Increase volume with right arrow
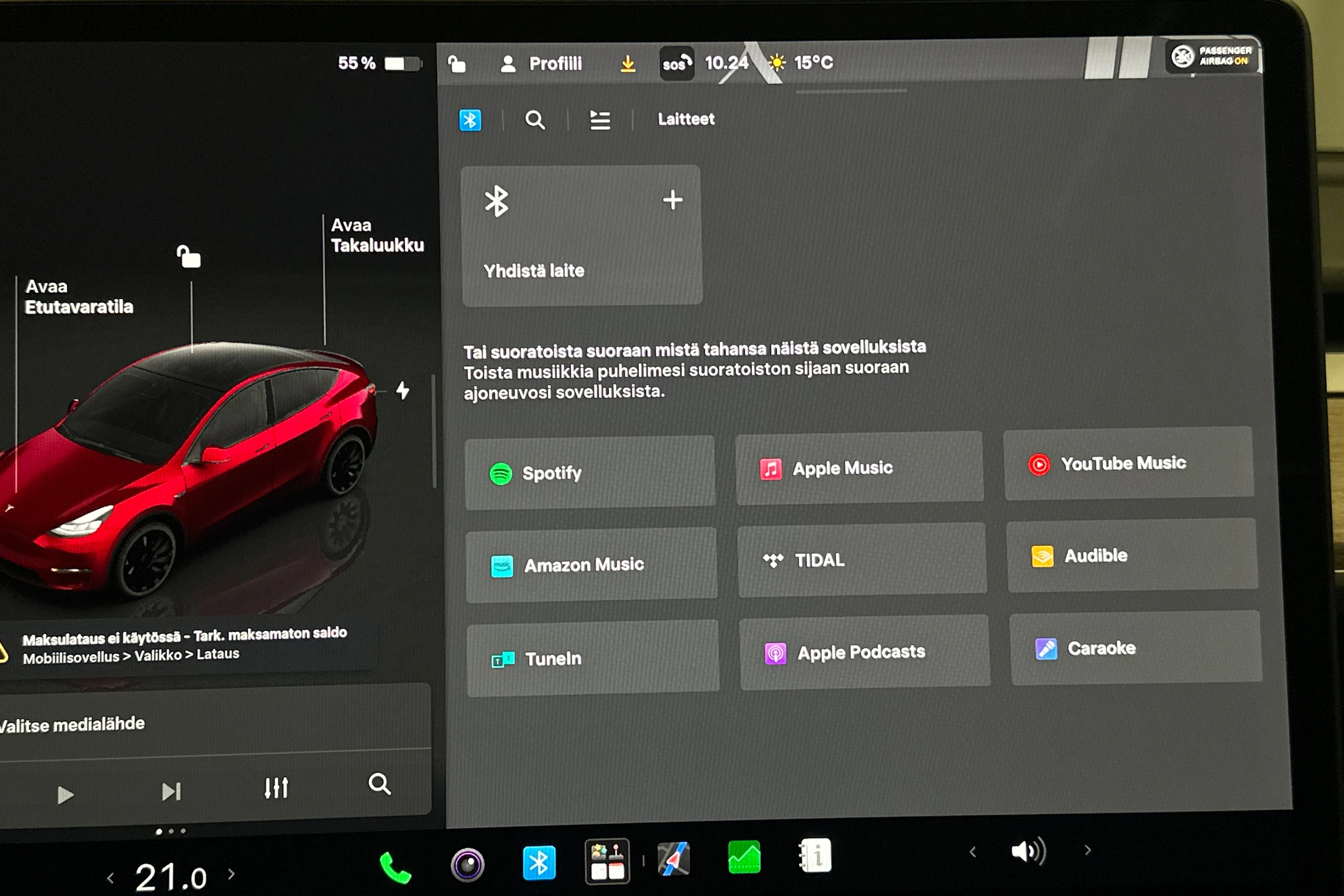The width and height of the screenshot is (1344, 896). [x=1088, y=850]
